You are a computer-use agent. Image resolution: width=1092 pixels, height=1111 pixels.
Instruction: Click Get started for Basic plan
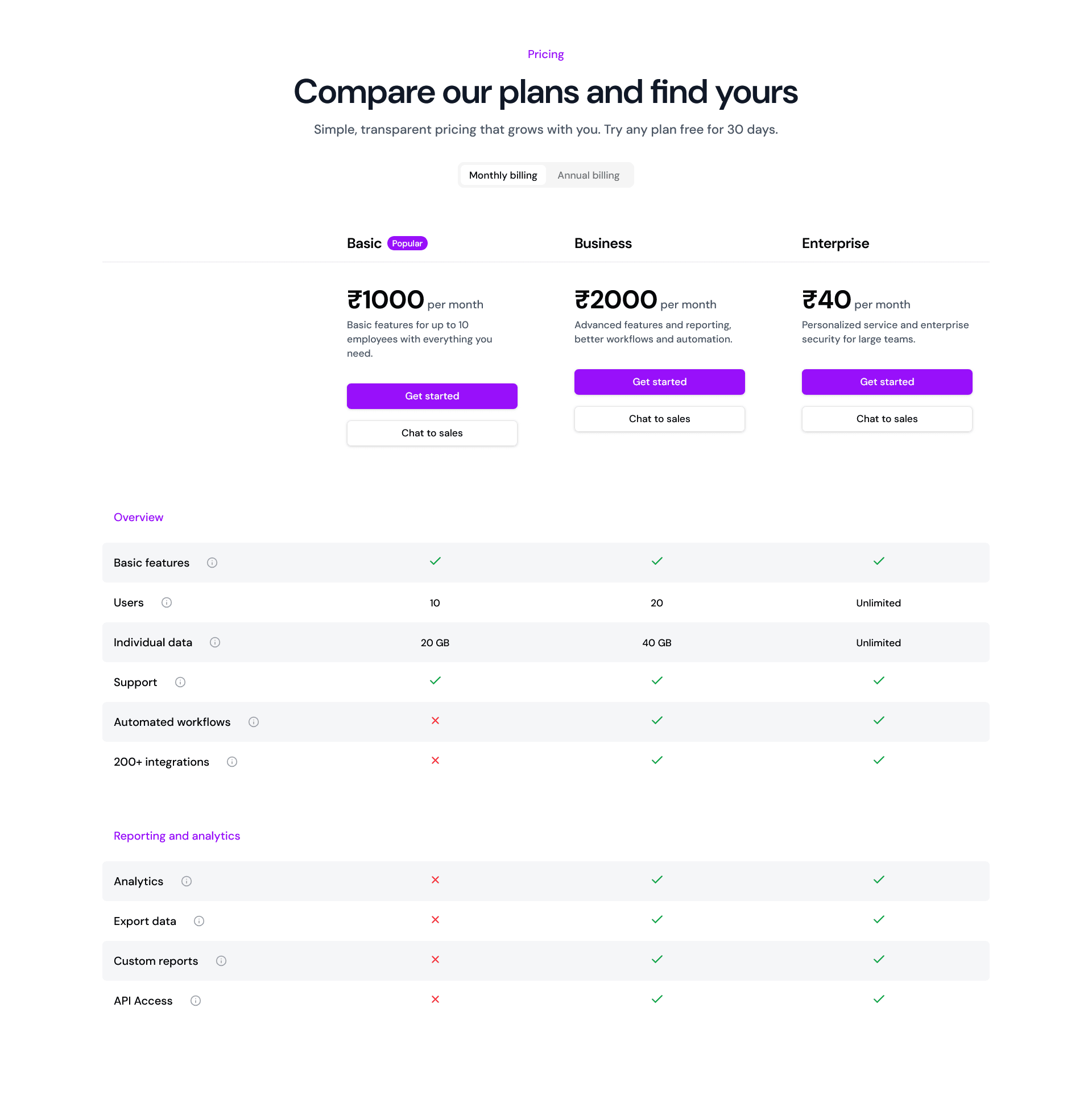tap(432, 396)
